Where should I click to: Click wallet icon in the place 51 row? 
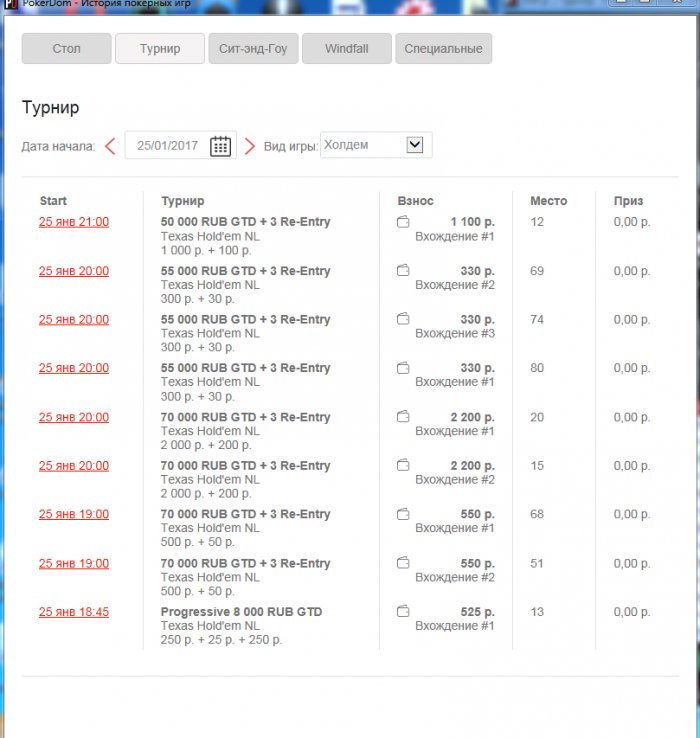click(x=403, y=562)
